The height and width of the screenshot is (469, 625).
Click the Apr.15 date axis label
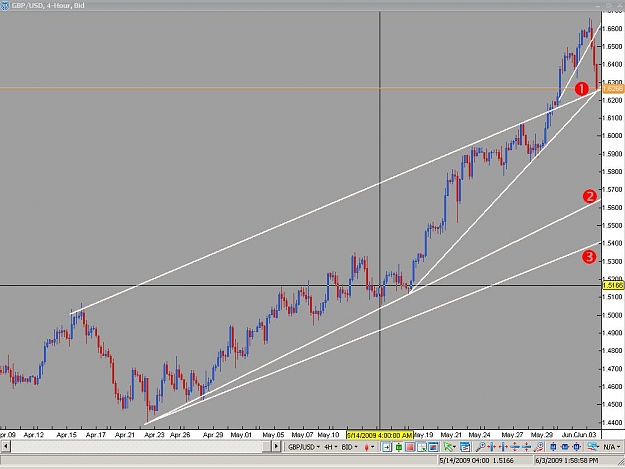point(67,435)
